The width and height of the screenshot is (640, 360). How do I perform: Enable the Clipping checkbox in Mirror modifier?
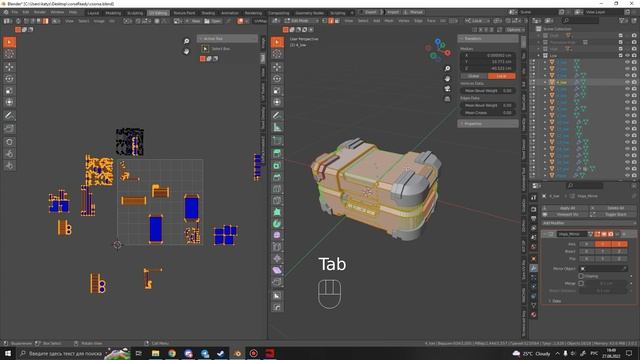pos(581,276)
